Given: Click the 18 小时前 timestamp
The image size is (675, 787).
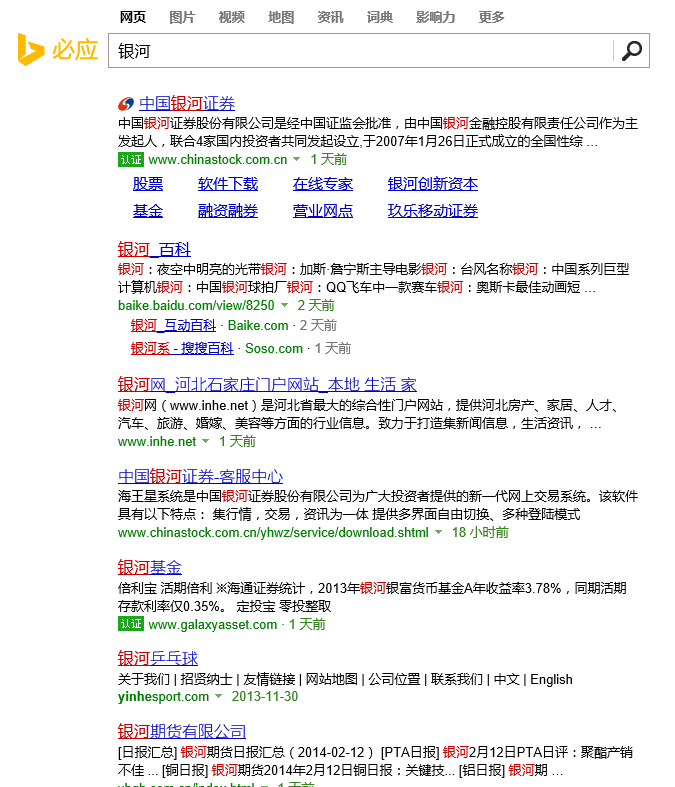Looking at the screenshot, I should click(x=480, y=533).
